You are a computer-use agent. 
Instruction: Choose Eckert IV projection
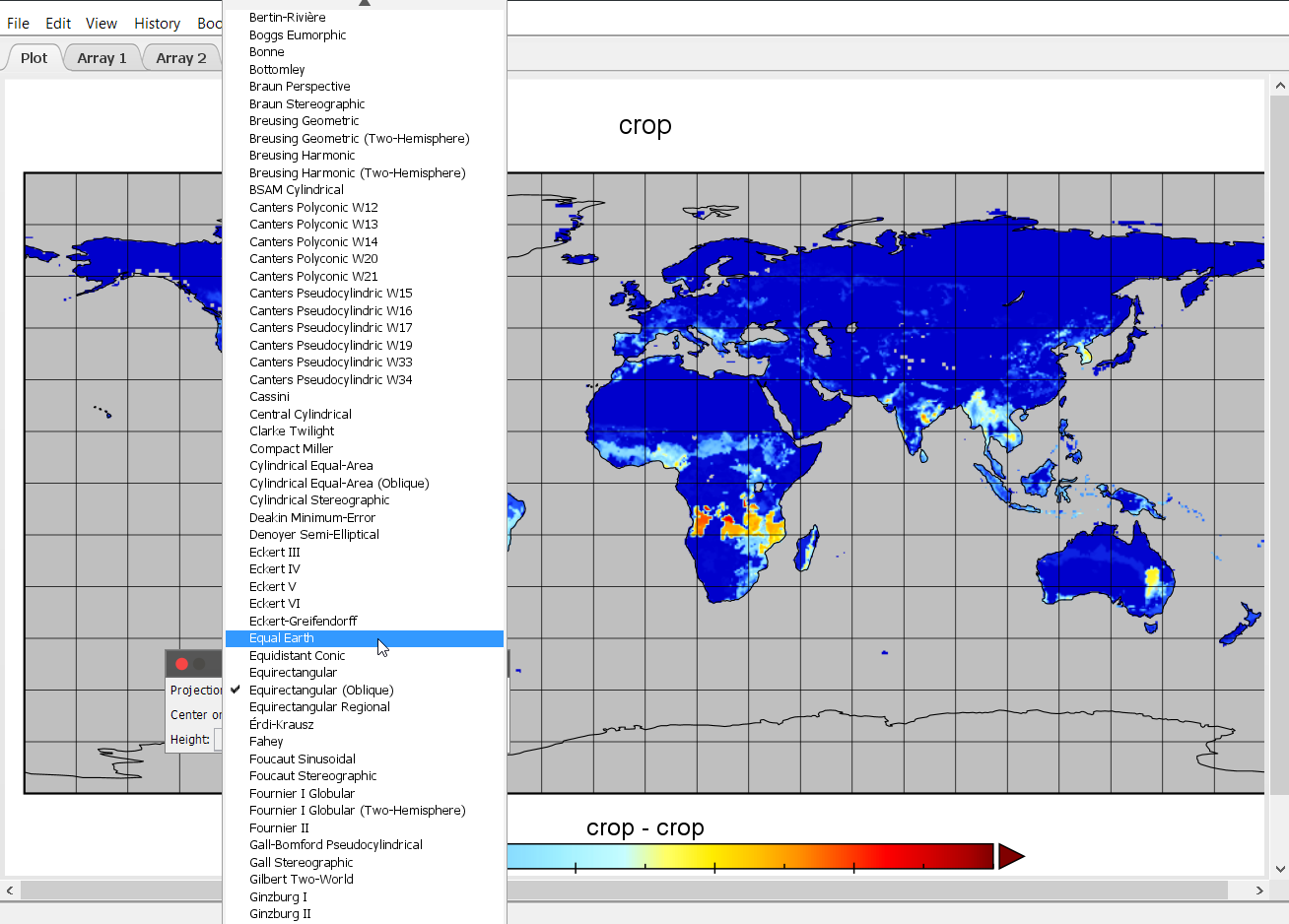pyautogui.click(x=365, y=569)
